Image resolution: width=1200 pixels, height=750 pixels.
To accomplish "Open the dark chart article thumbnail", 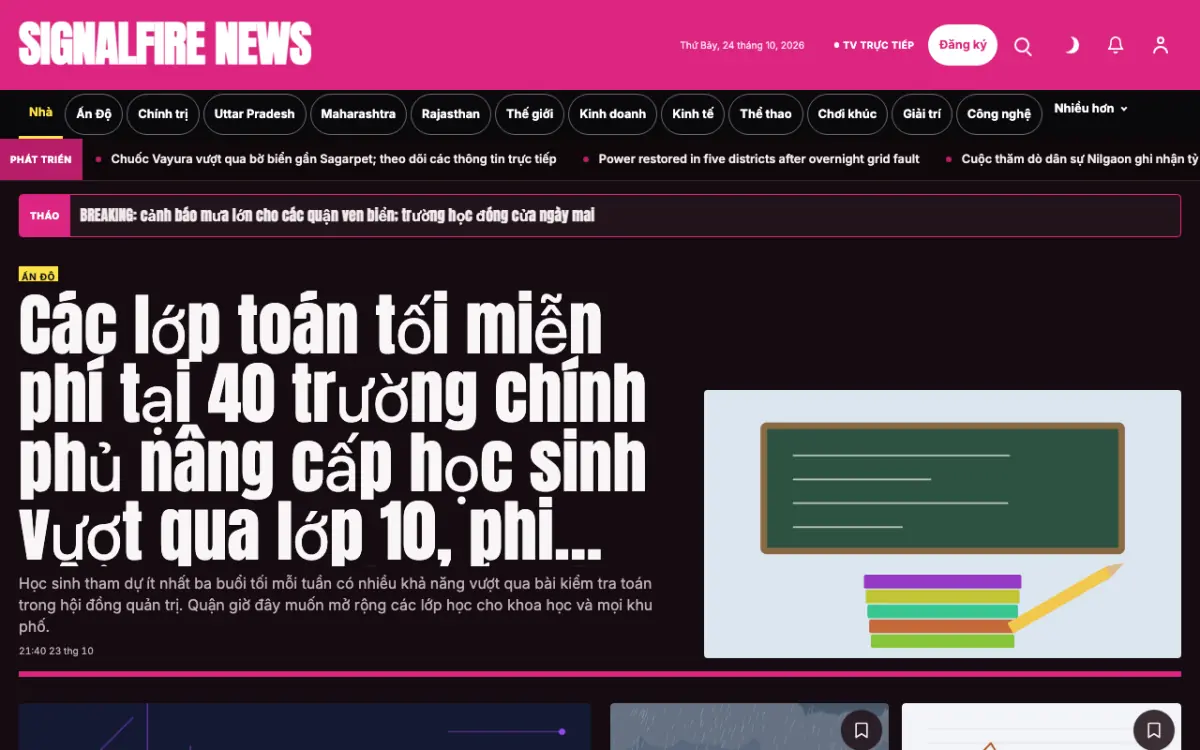I will click(305, 727).
